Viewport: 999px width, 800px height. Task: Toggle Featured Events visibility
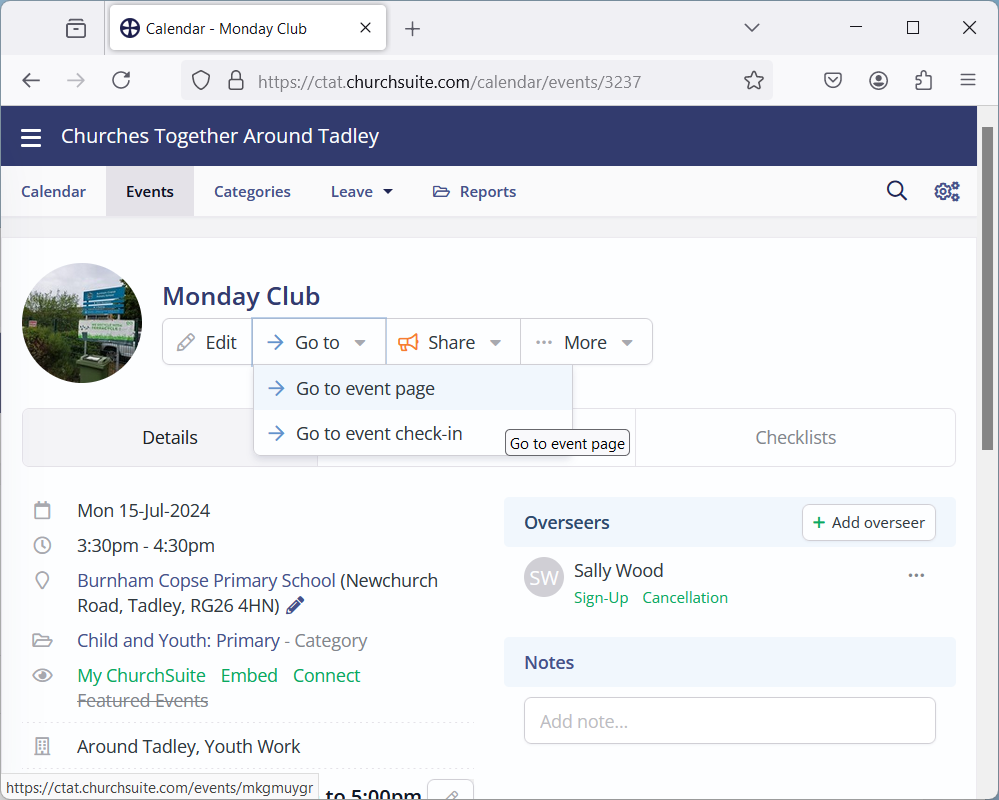point(143,701)
